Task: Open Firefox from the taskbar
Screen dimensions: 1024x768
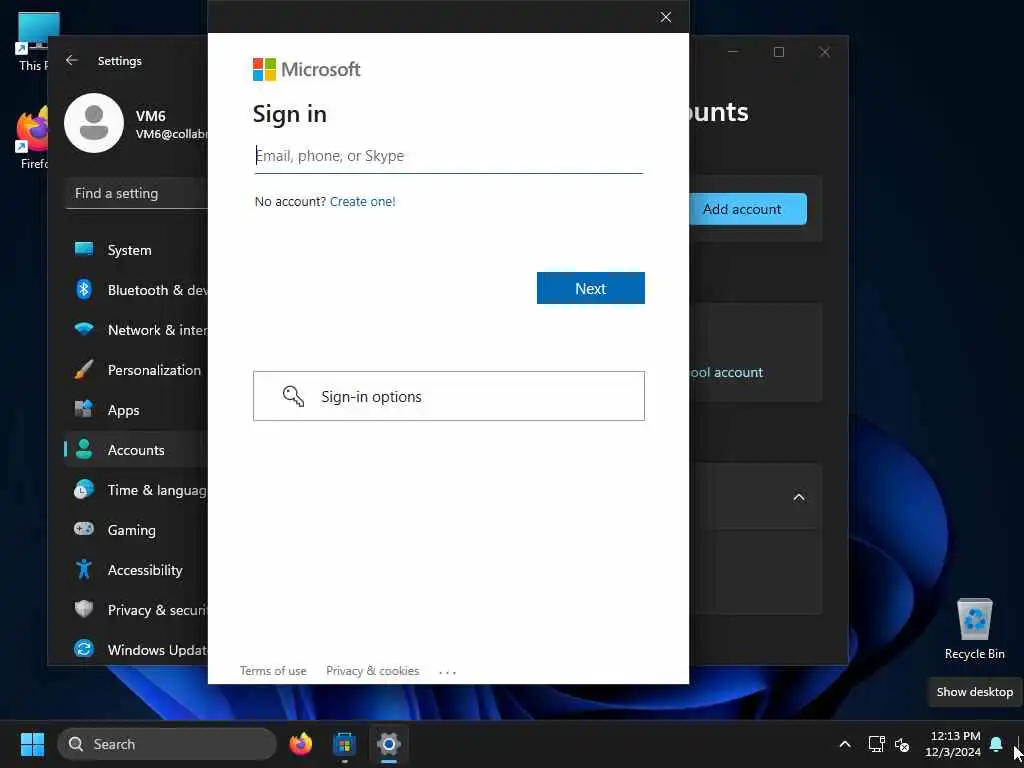Action: click(x=301, y=744)
